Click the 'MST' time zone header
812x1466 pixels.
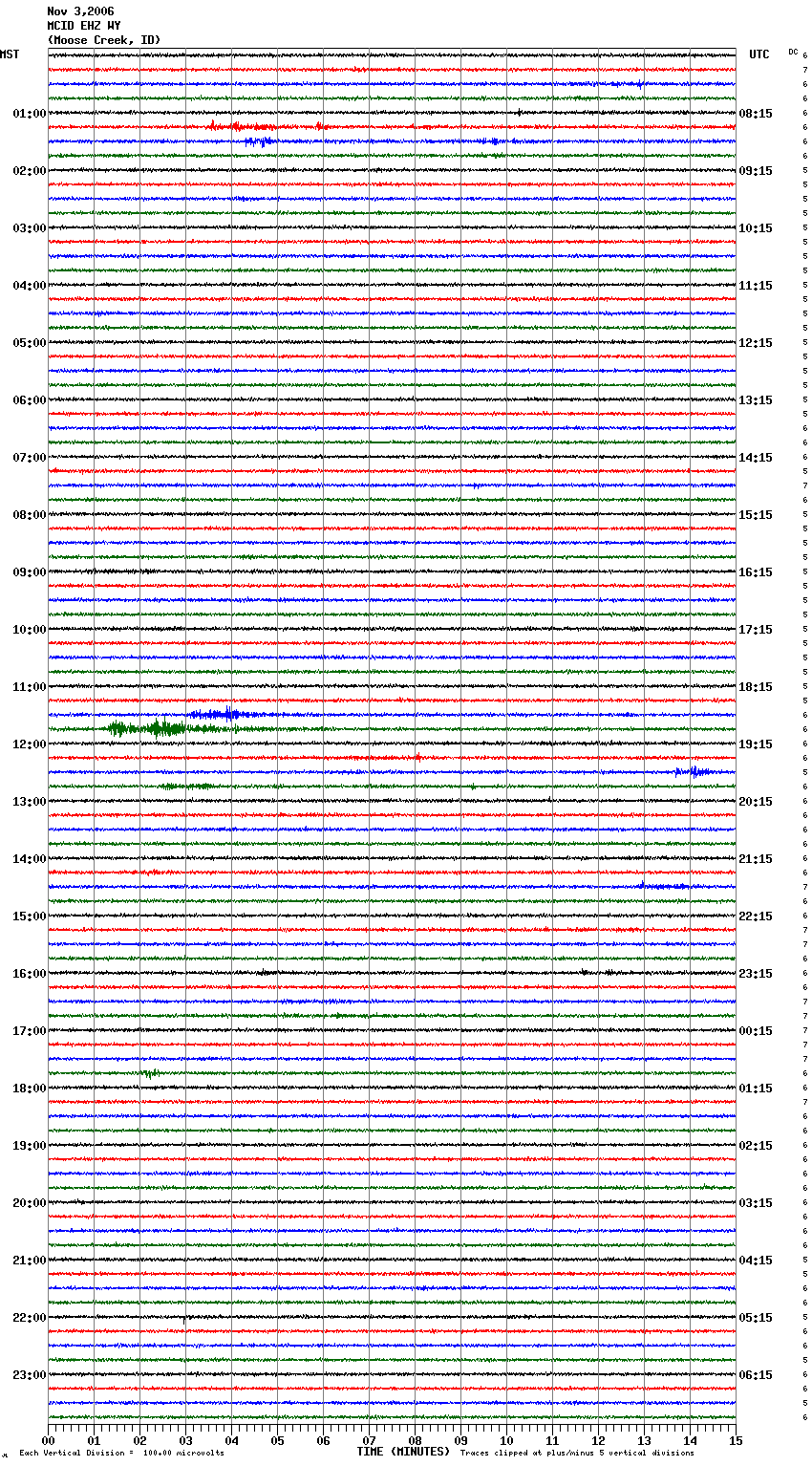point(10,54)
